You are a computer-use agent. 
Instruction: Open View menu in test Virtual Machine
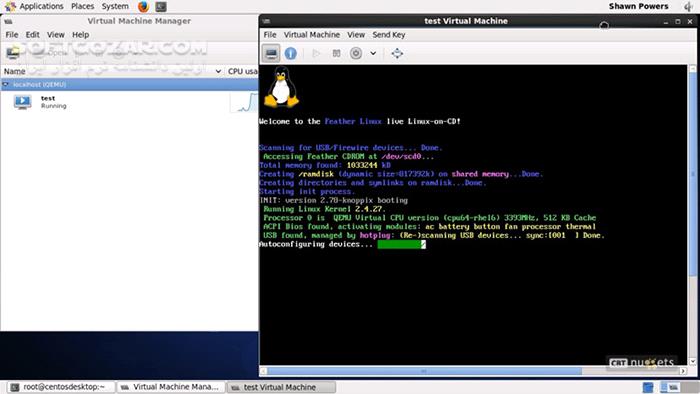click(356, 35)
